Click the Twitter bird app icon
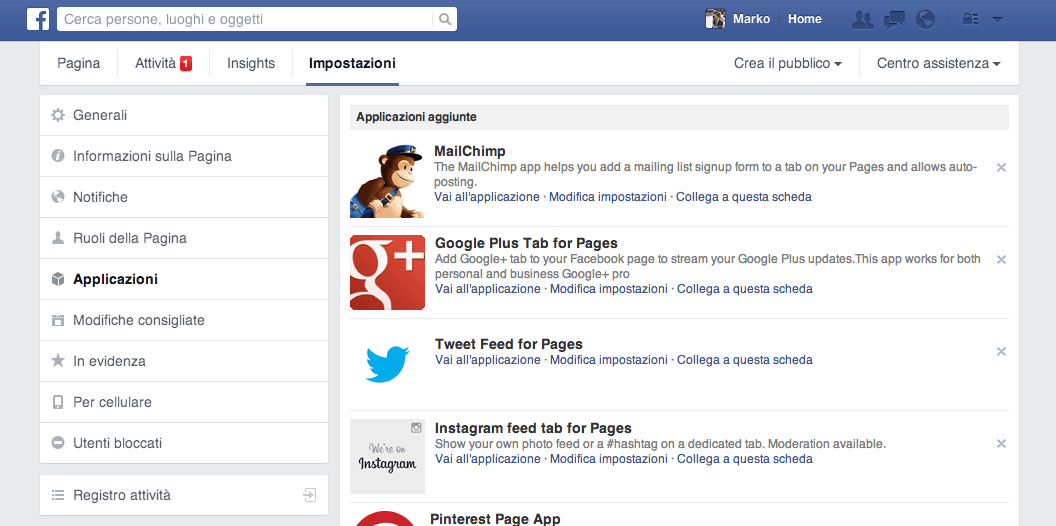 pyautogui.click(x=387, y=364)
